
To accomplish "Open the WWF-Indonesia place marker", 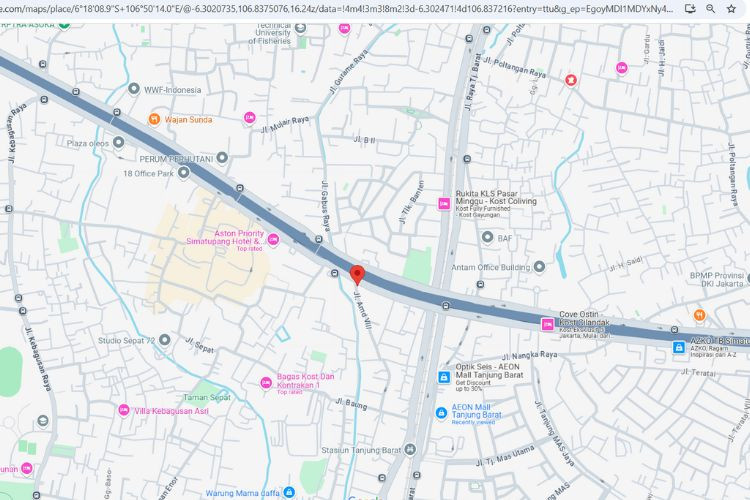I will (x=134, y=89).
